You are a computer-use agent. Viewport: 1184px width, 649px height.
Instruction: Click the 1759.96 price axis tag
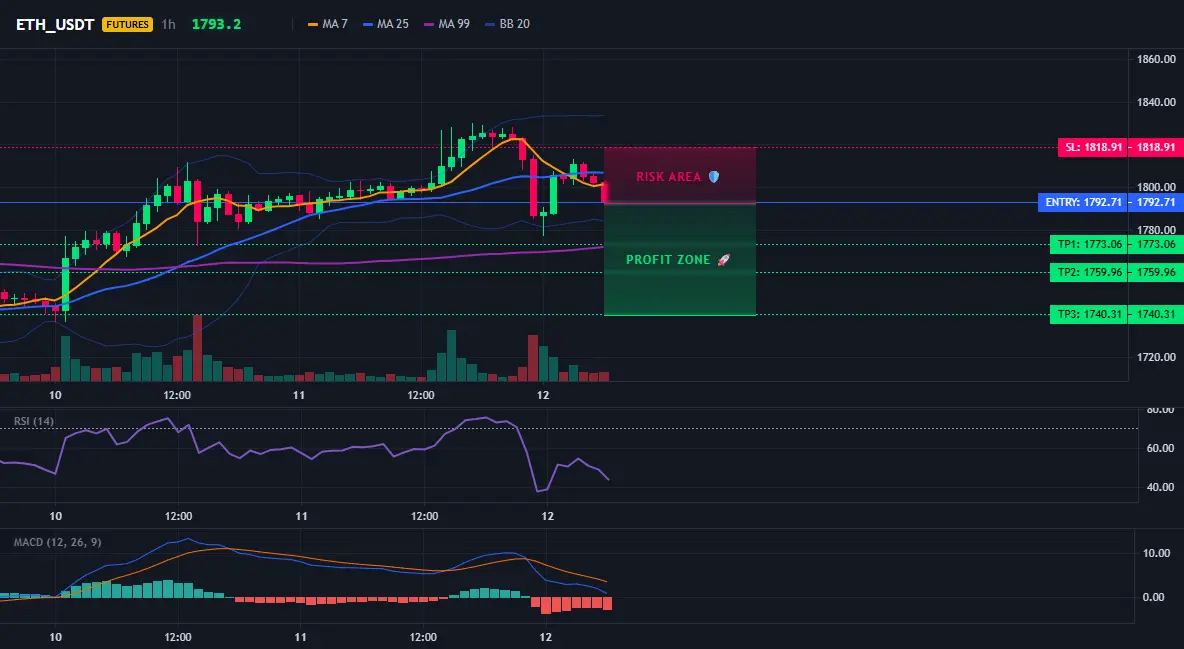[1156, 272]
